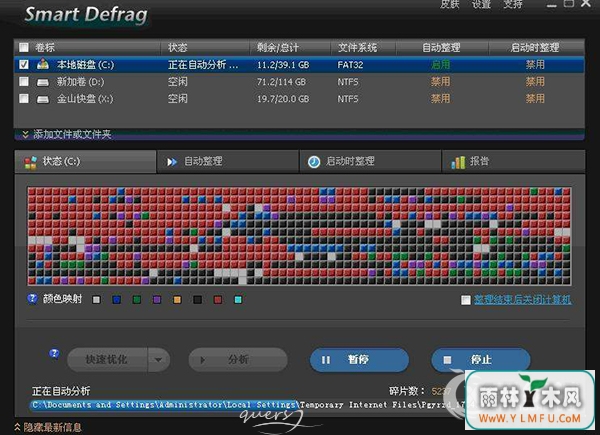The height and width of the screenshot is (435, 600).
Task: Toggle 禁用 boot-time defrag for 新加卷 (D:)
Action: [535, 81]
